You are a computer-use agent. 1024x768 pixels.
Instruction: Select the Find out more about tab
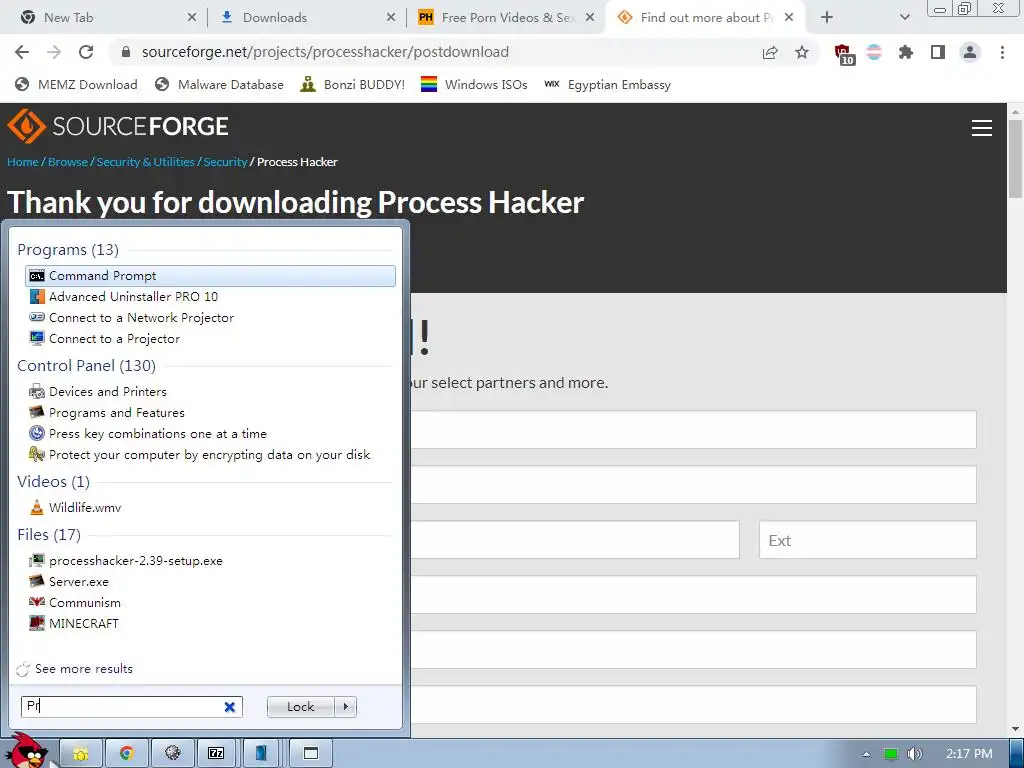[x=705, y=18]
